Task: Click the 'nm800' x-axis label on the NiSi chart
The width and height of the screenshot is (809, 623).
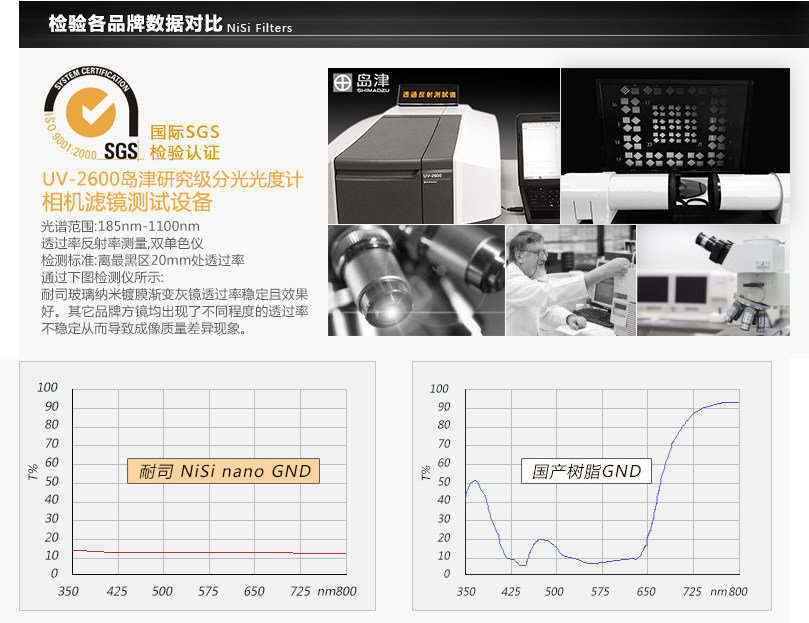Action: (336, 592)
